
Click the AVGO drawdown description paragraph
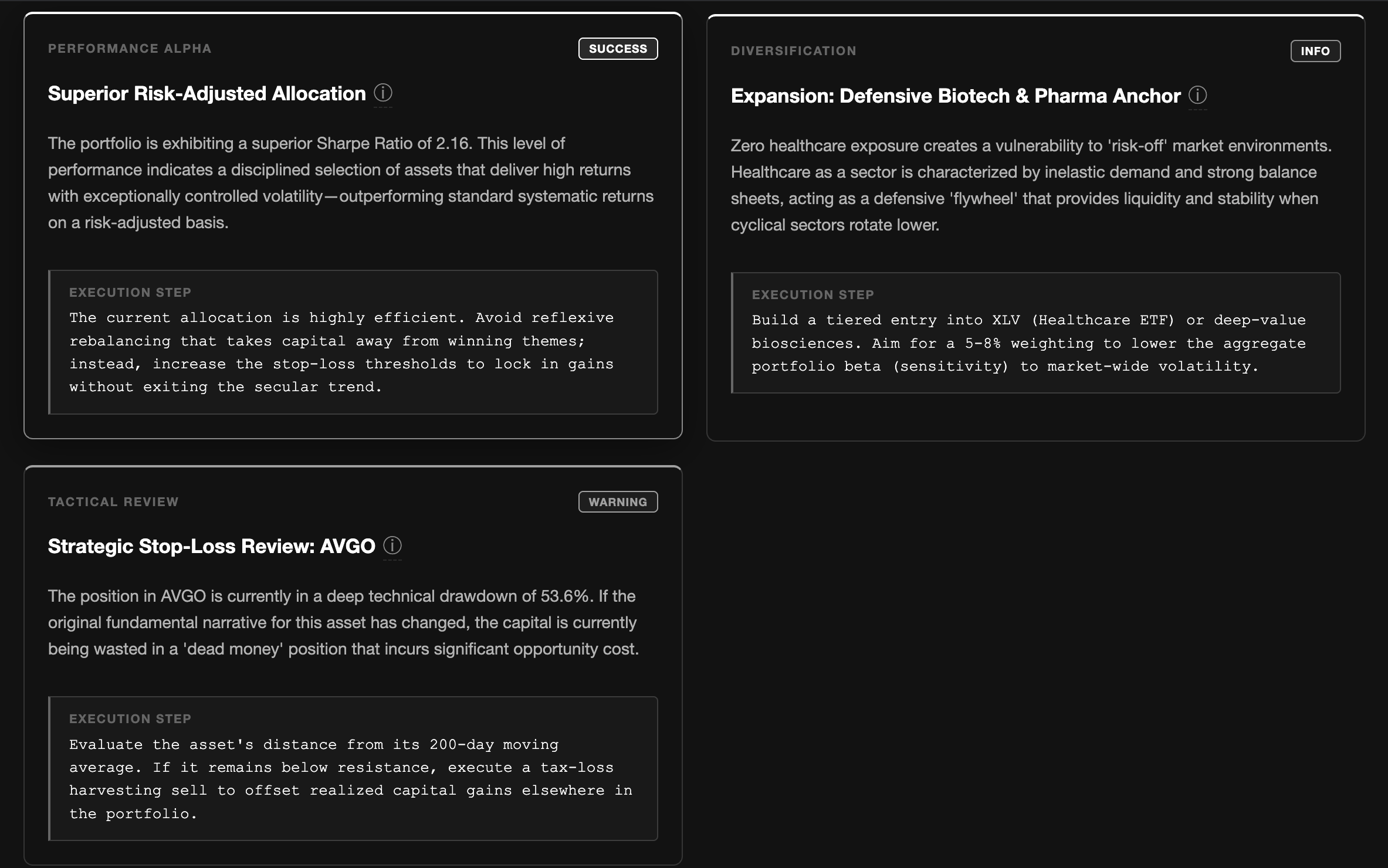click(x=344, y=622)
